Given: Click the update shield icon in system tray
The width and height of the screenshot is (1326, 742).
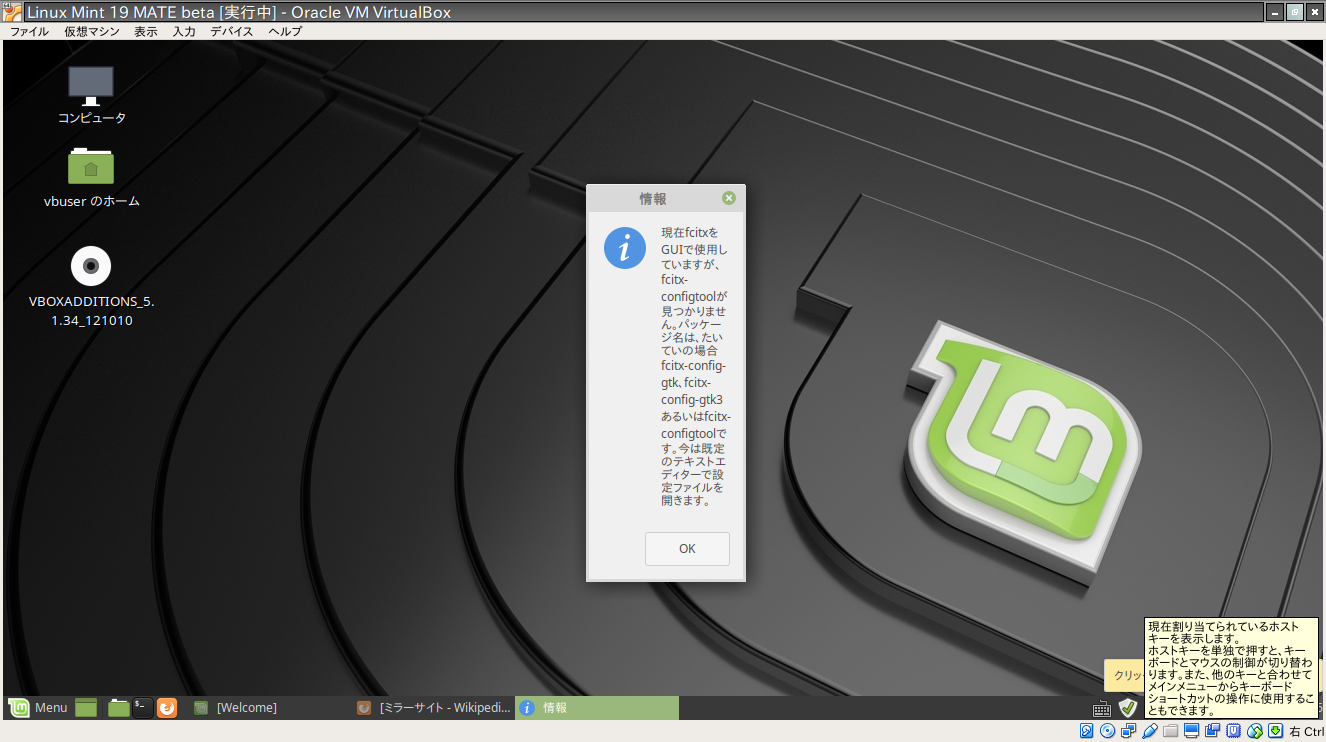Looking at the screenshot, I should point(1128,707).
